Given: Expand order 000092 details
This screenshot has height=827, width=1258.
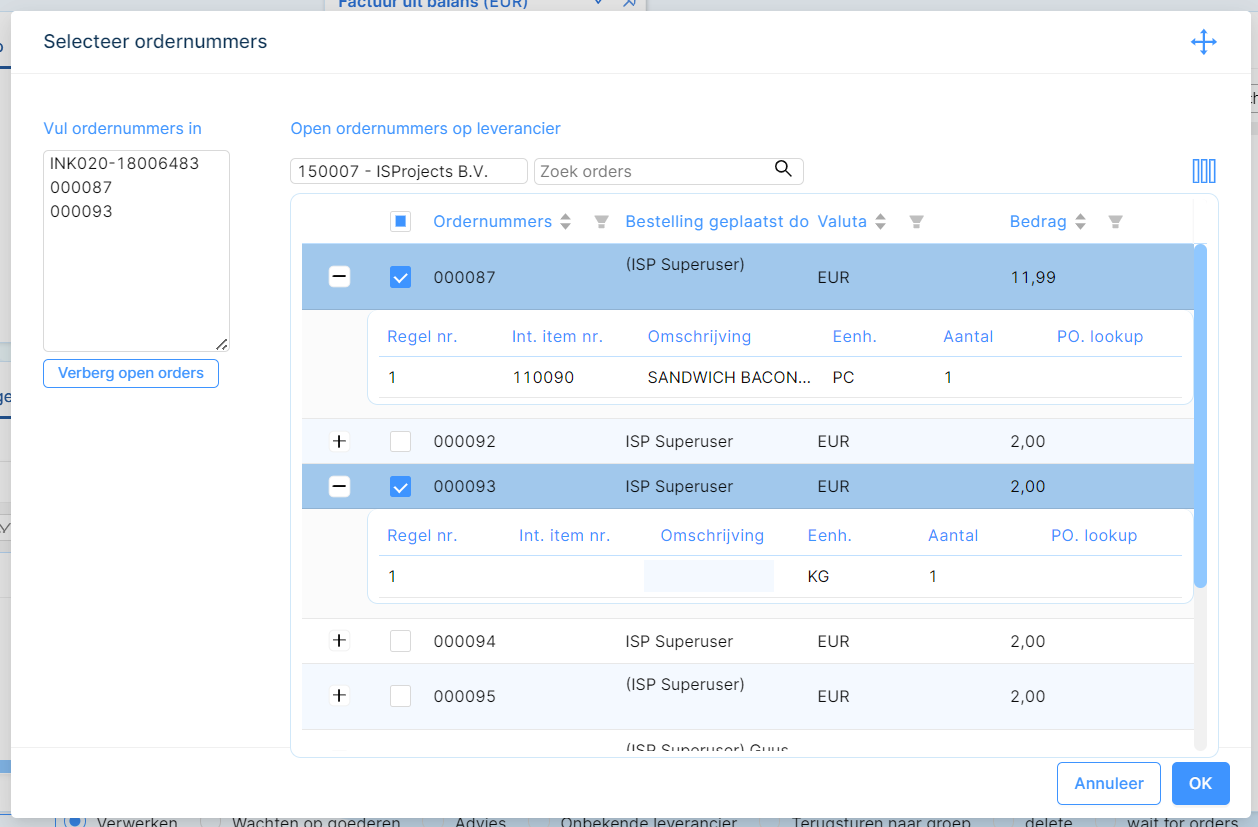Looking at the screenshot, I should pos(340,441).
